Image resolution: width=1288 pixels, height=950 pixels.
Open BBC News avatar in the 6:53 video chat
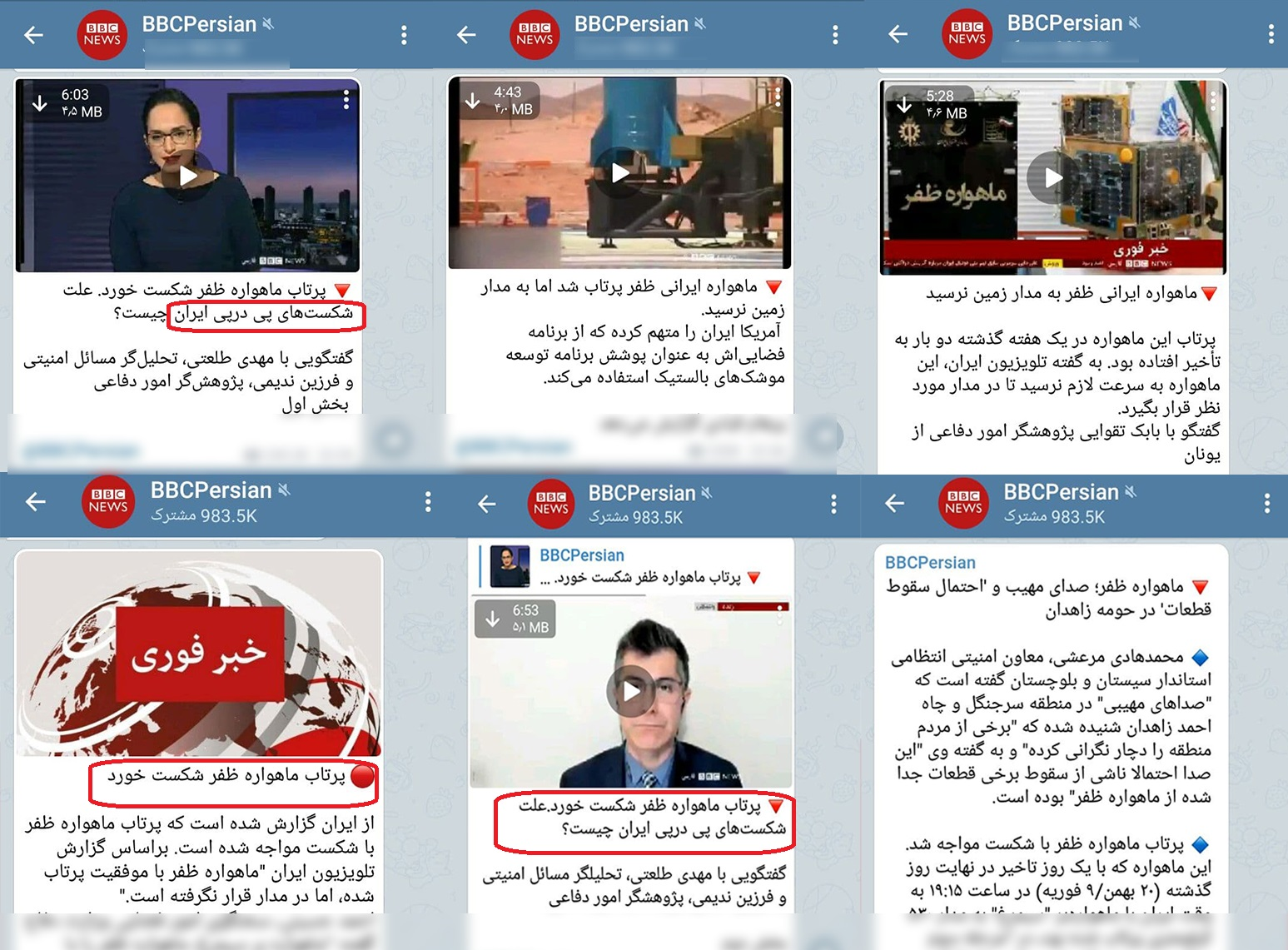point(551,504)
